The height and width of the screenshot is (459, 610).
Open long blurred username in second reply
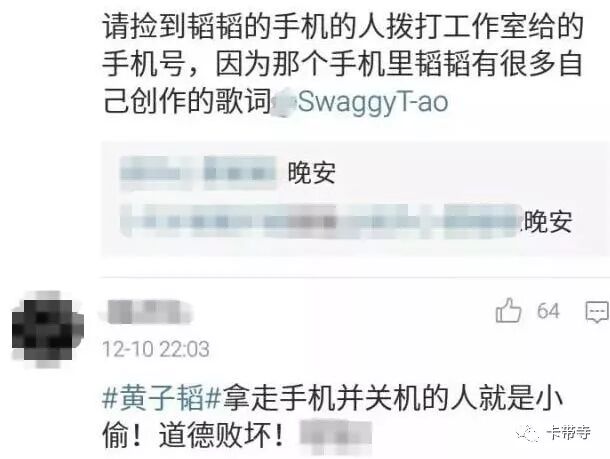pyautogui.click(x=321, y=221)
